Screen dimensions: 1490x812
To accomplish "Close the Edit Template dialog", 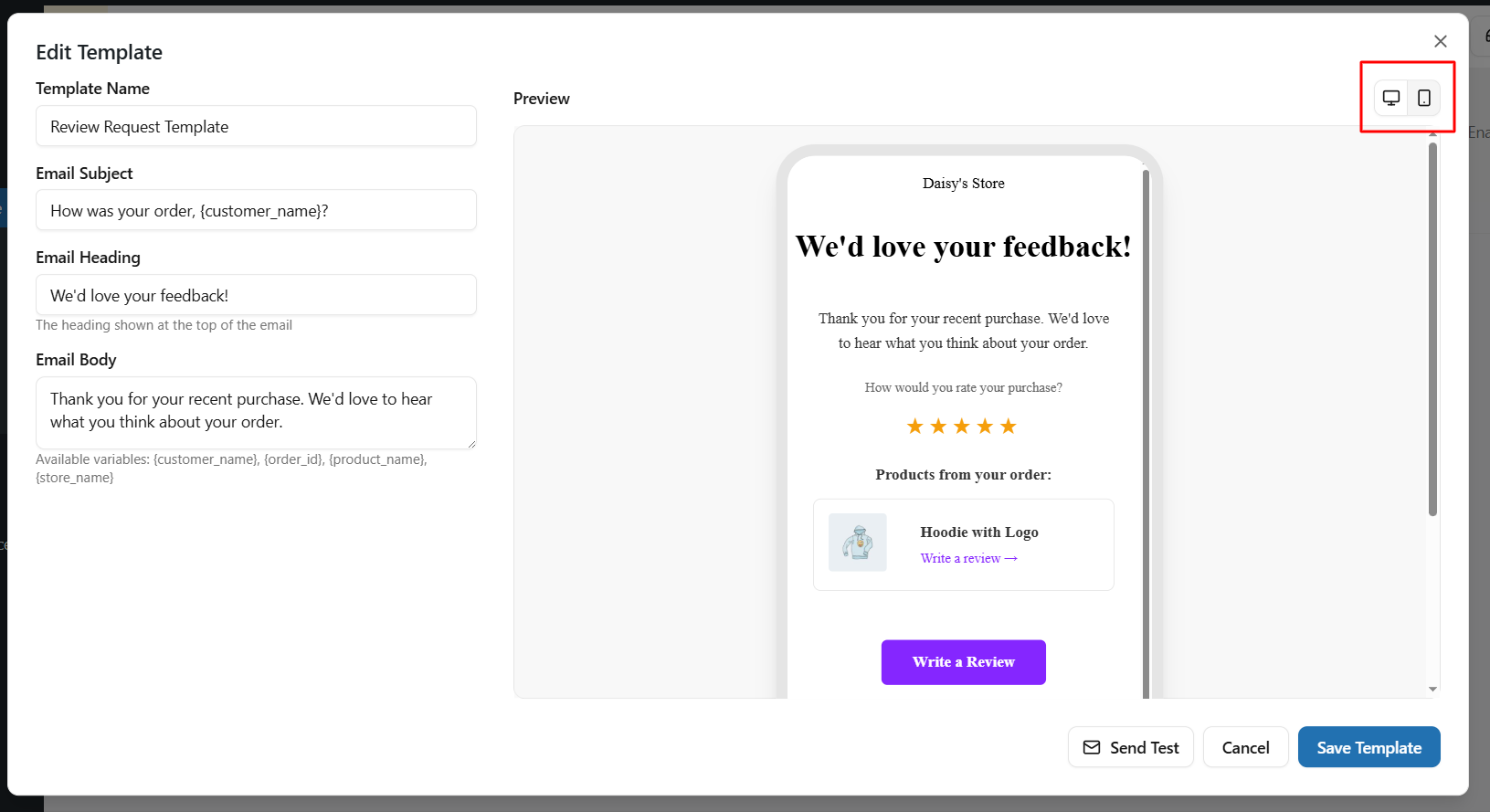I will coord(1440,41).
